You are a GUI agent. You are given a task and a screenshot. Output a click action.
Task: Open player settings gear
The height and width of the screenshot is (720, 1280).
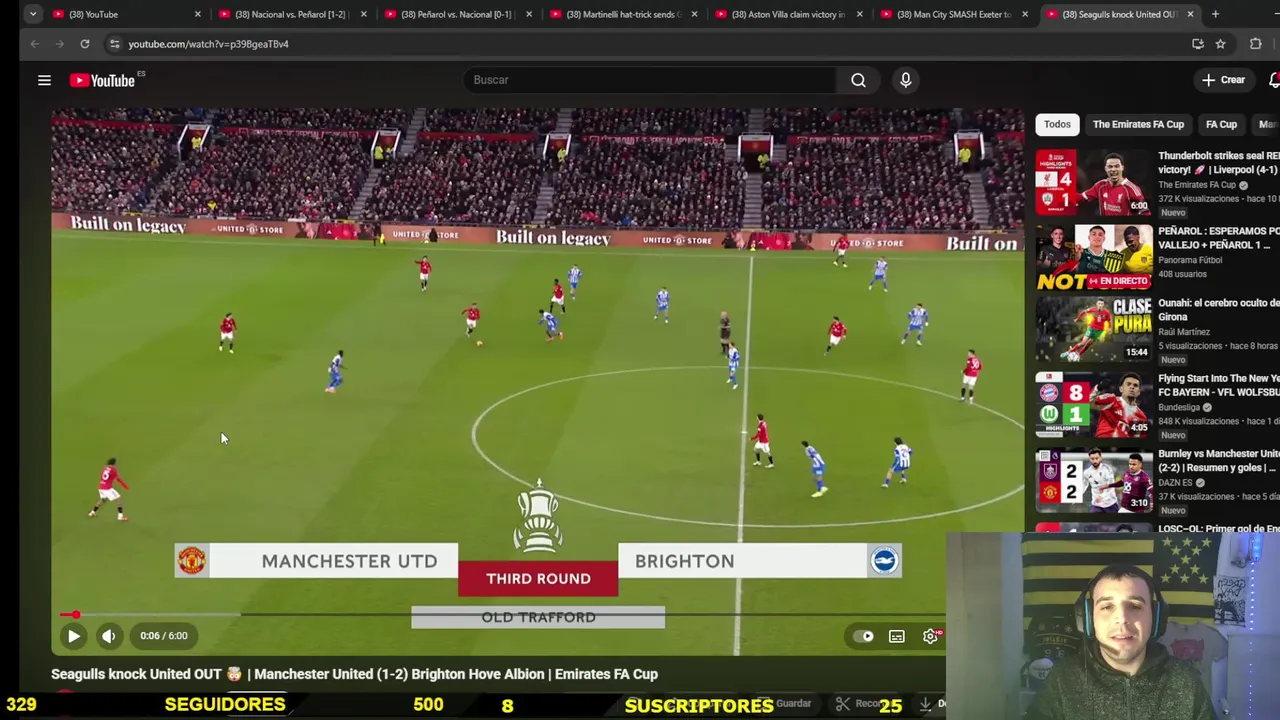coord(930,636)
